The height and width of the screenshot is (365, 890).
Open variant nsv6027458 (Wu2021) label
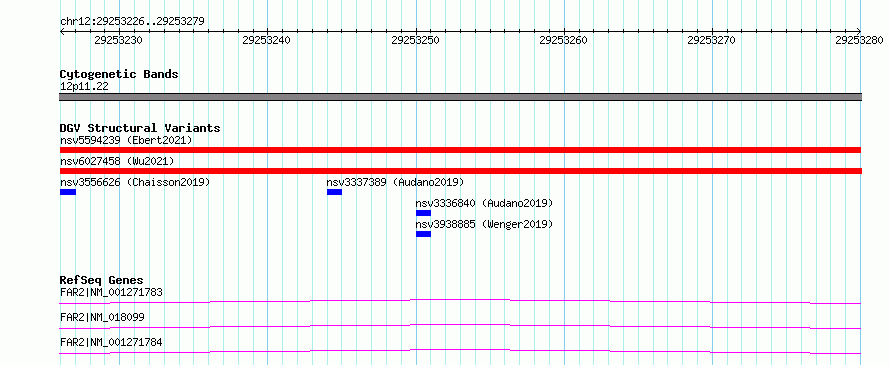click(117, 161)
